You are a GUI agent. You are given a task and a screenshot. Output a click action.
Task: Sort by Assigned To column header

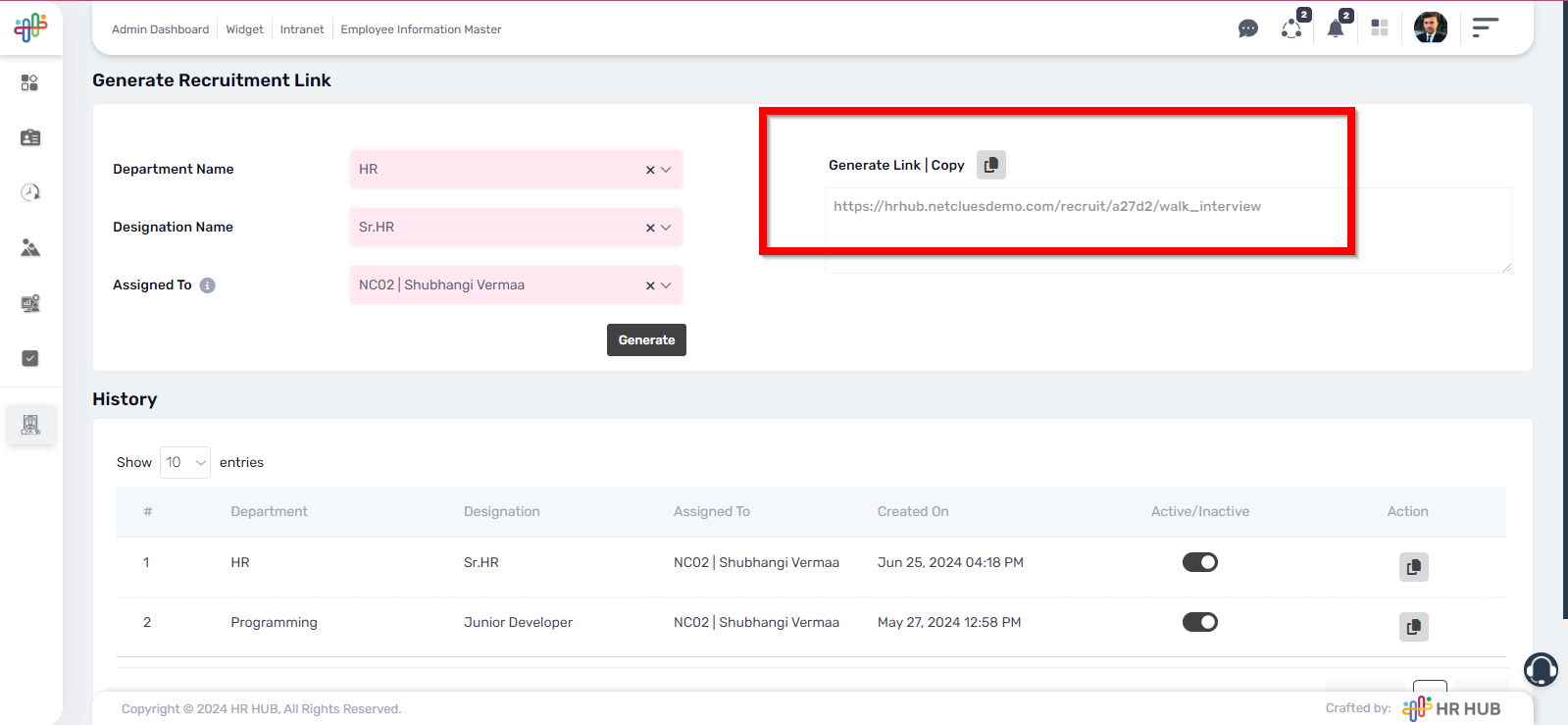[711, 511]
